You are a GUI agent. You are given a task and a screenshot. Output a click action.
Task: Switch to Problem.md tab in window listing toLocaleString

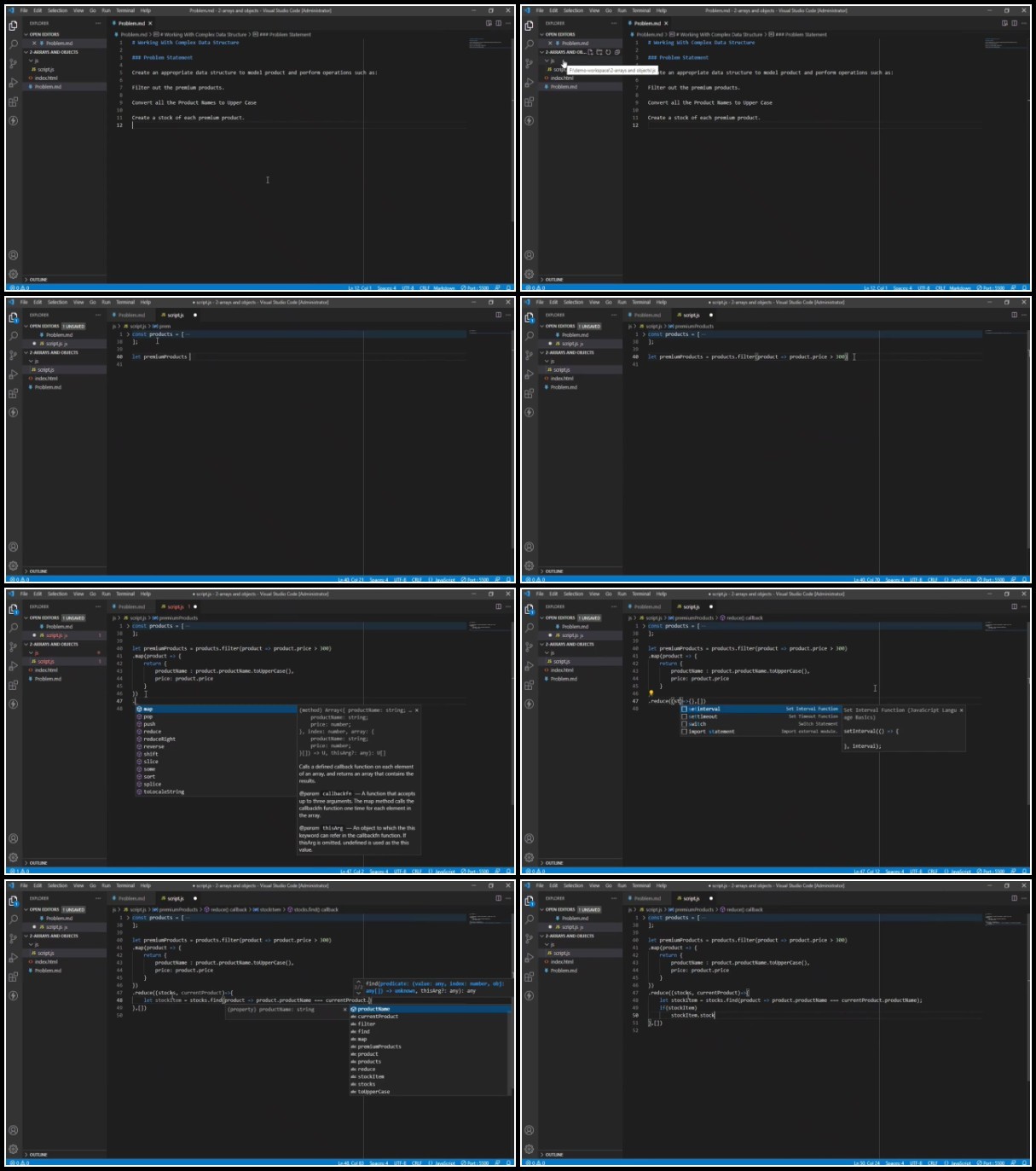click(x=130, y=606)
